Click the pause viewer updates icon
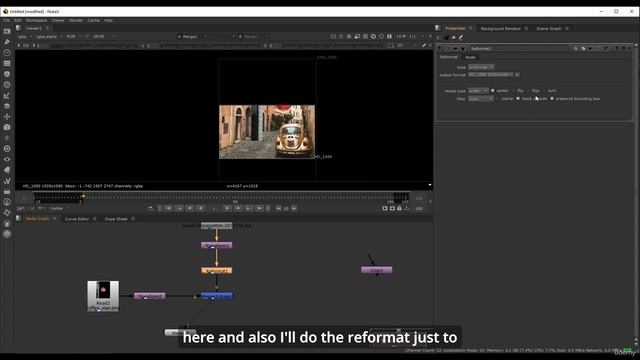This screenshot has height=360, width=640. coord(389,36)
